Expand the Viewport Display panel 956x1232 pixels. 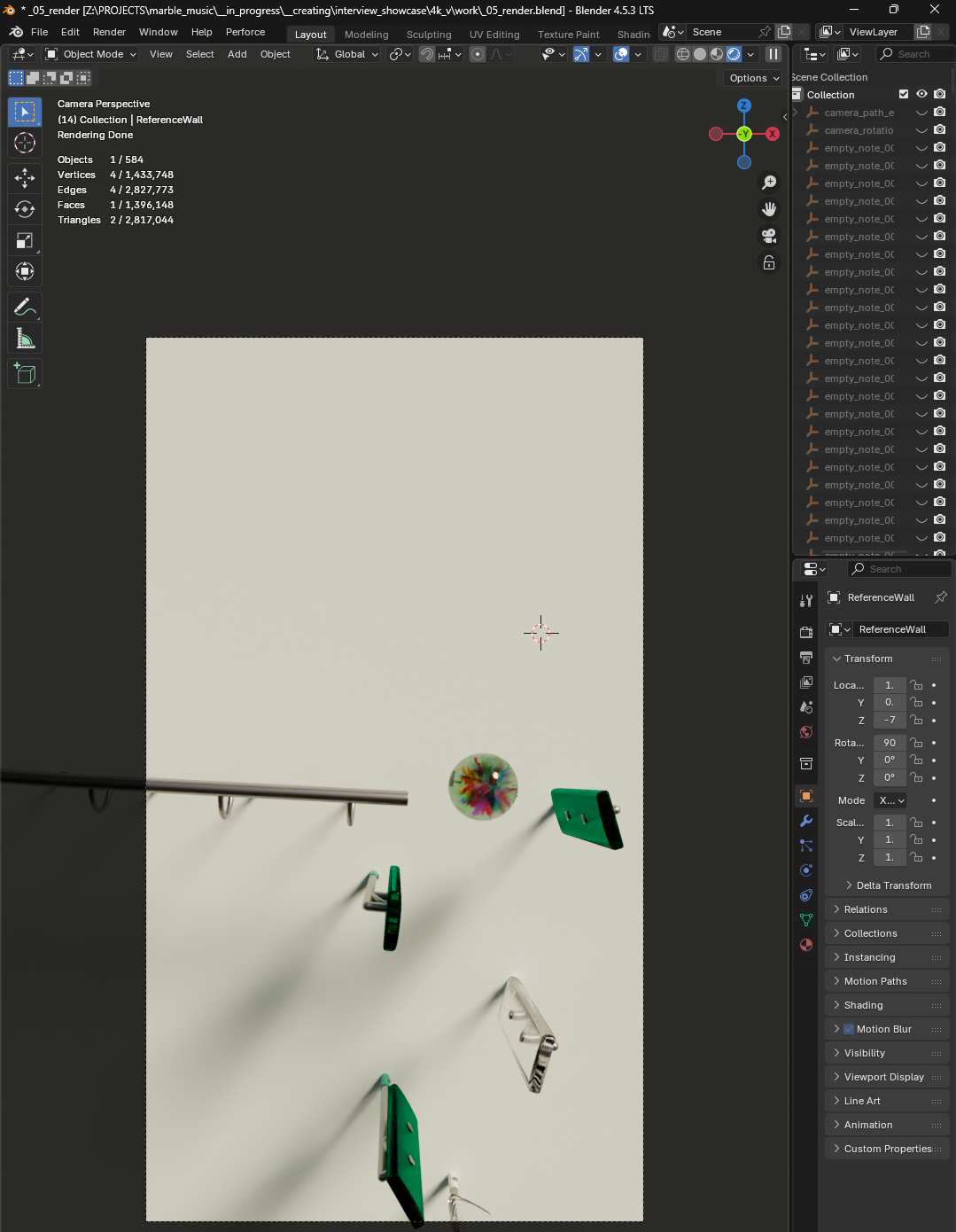coord(886,1076)
